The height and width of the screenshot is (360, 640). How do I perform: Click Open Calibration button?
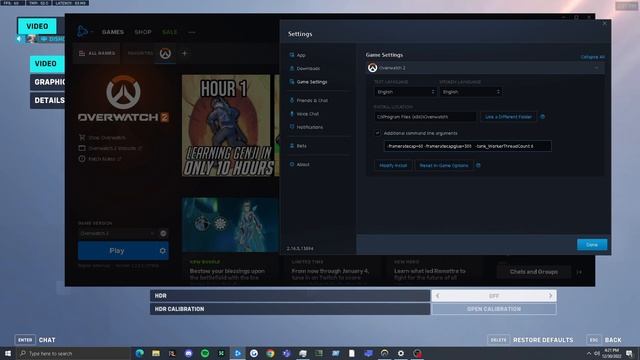tap(494, 309)
